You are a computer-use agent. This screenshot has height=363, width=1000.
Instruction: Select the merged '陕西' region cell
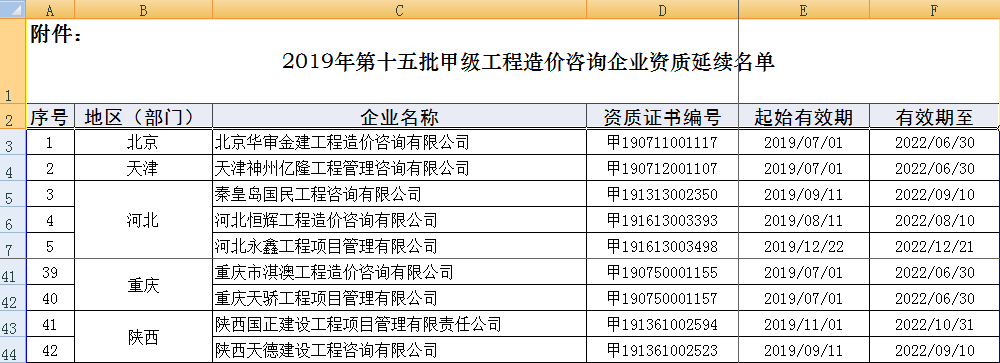point(143,337)
